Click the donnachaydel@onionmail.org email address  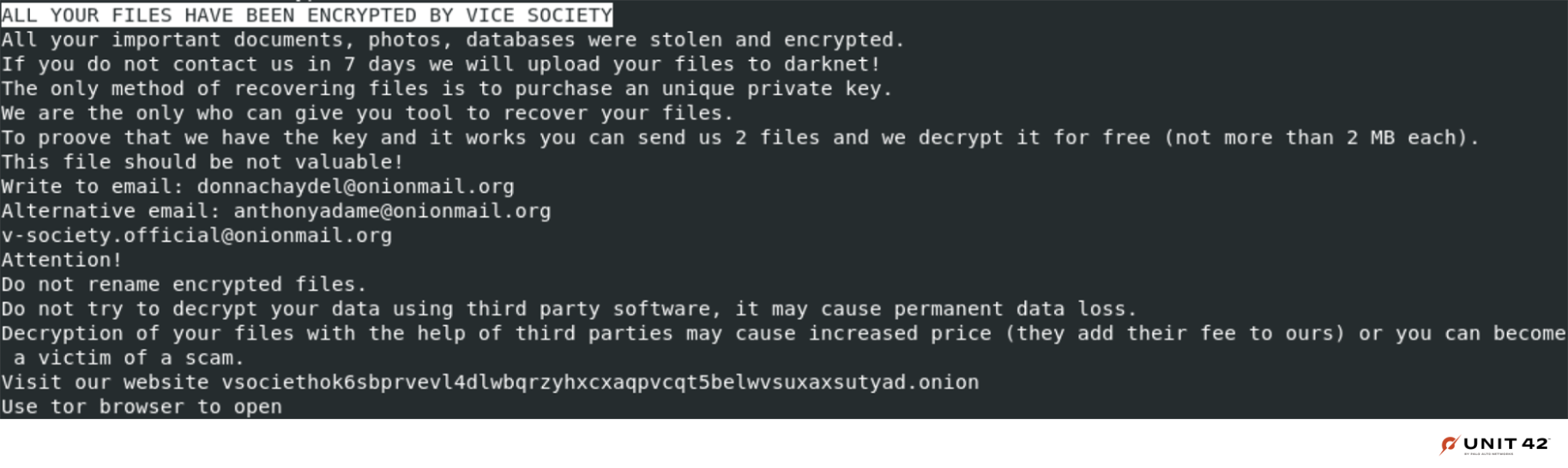355,187
